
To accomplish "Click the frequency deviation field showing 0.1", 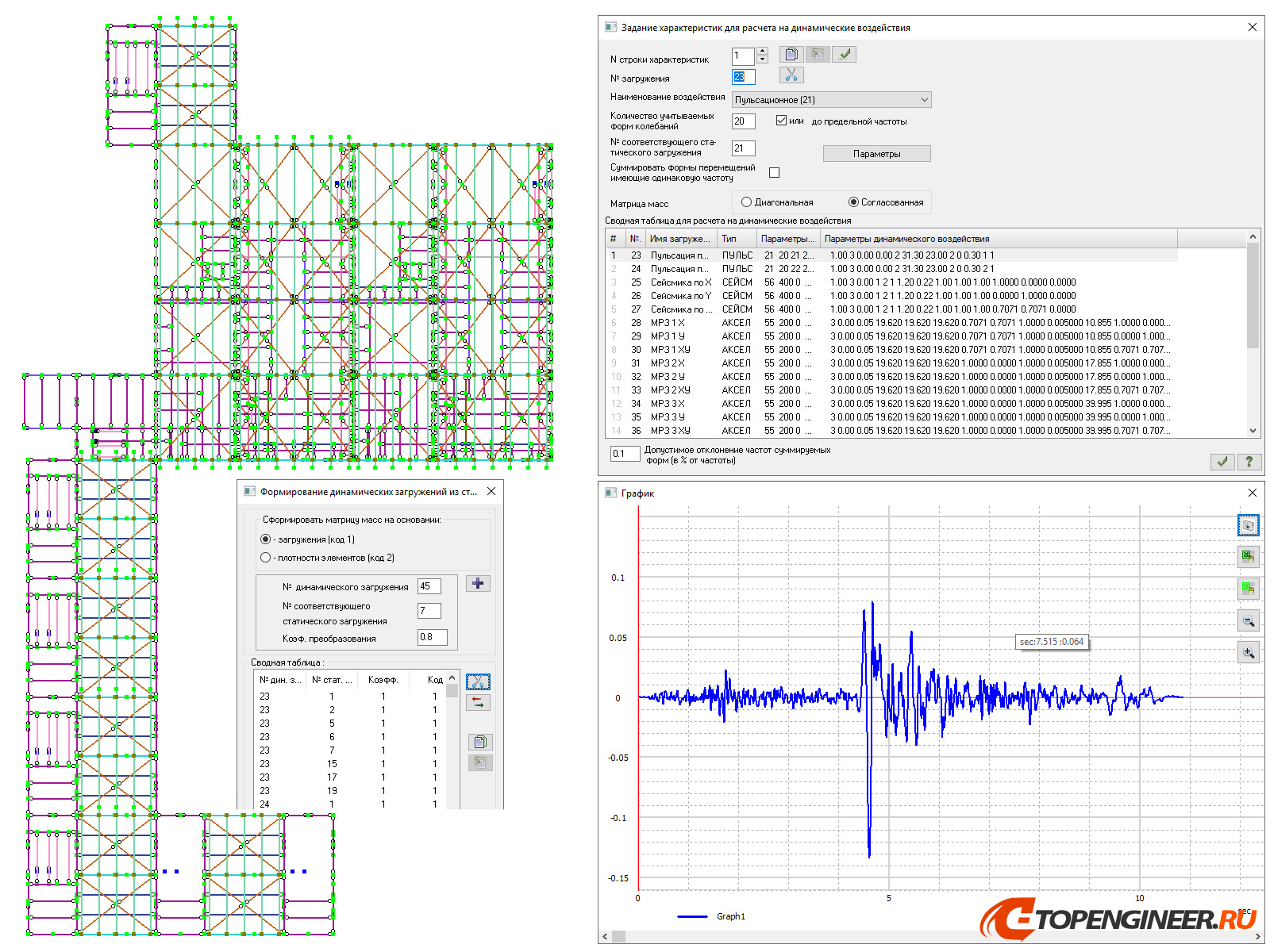I will pyautogui.click(x=625, y=454).
